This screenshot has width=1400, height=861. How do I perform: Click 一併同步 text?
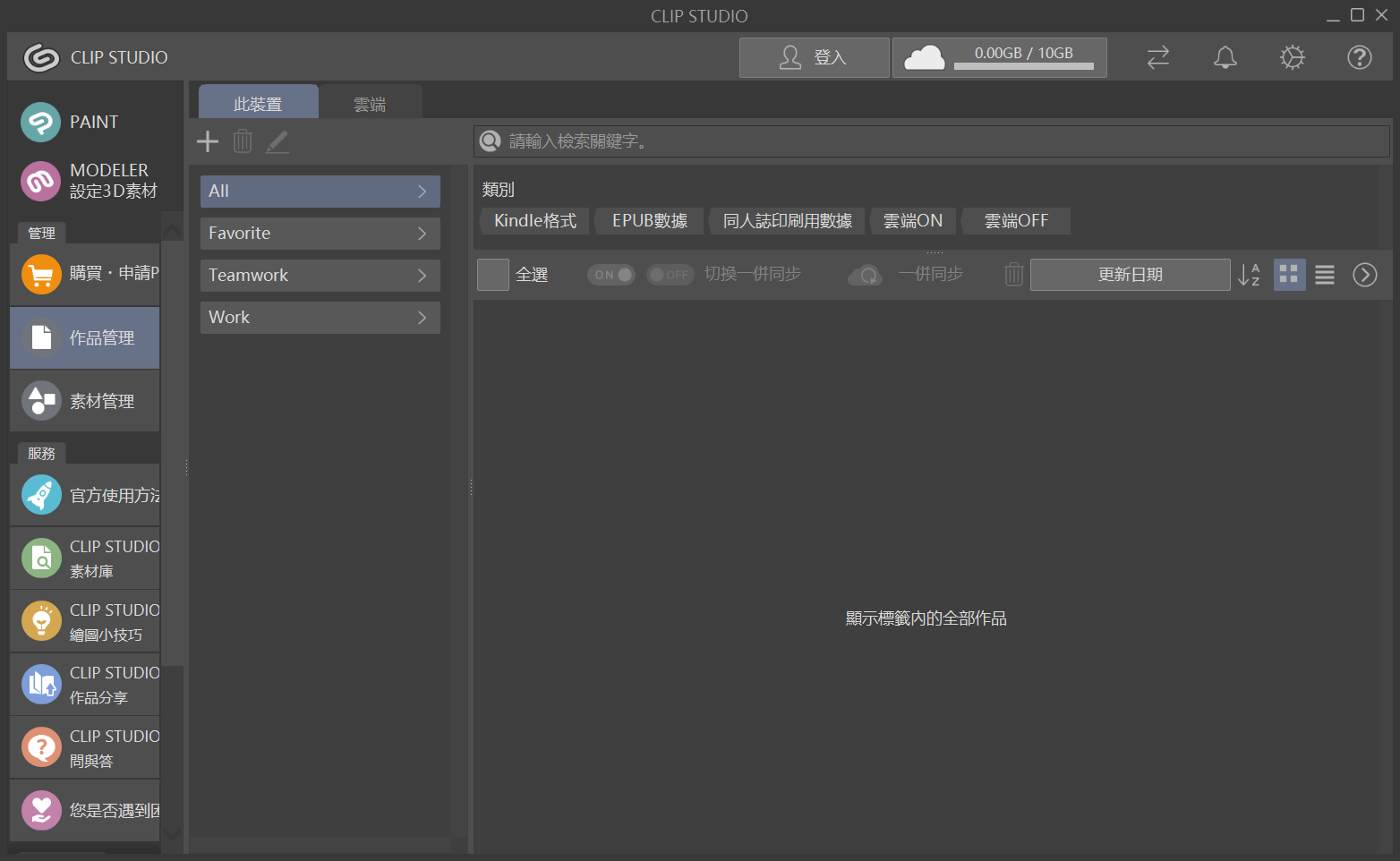tap(931, 274)
